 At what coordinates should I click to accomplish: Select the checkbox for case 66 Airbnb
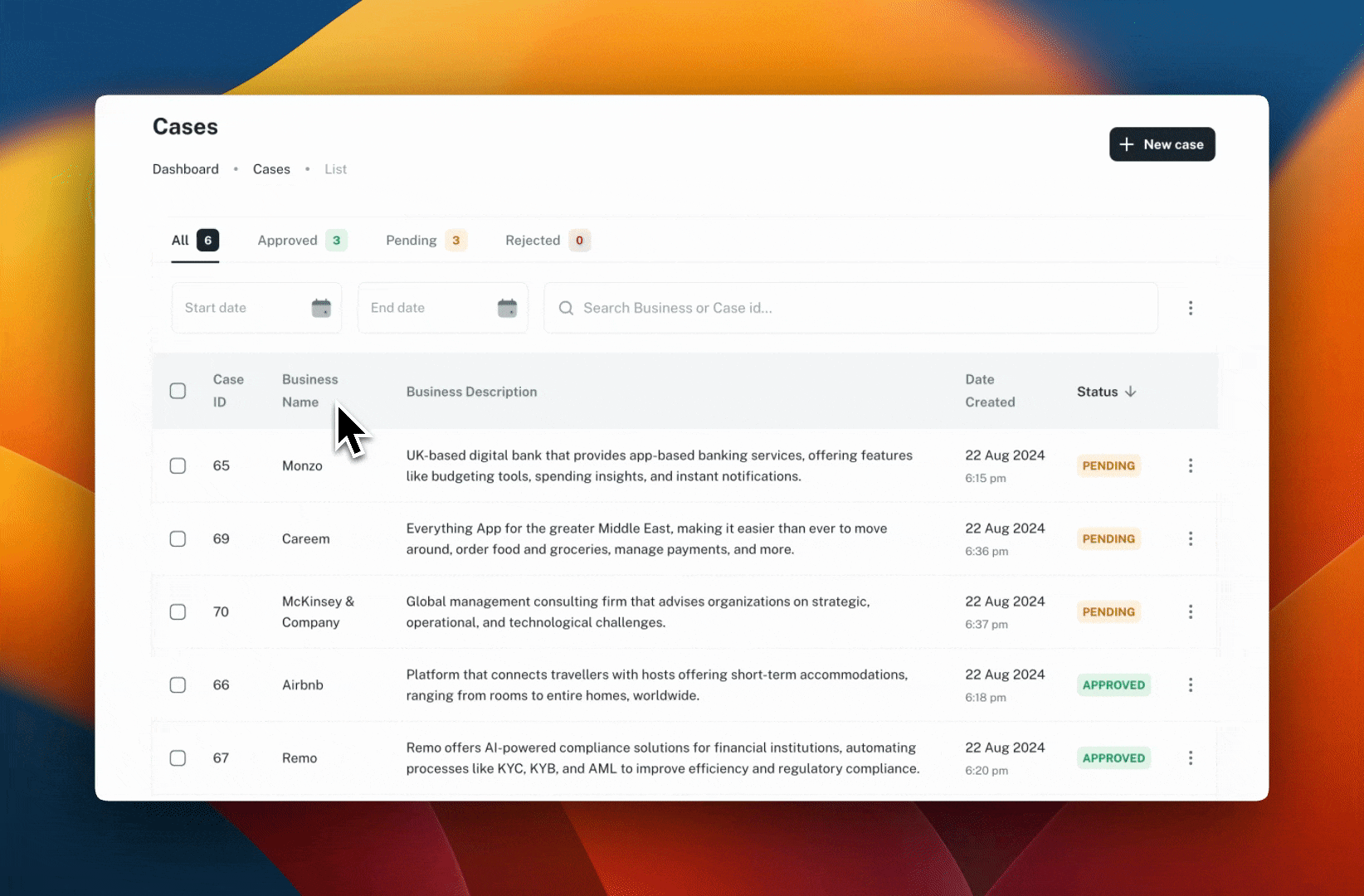tap(178, 684)
